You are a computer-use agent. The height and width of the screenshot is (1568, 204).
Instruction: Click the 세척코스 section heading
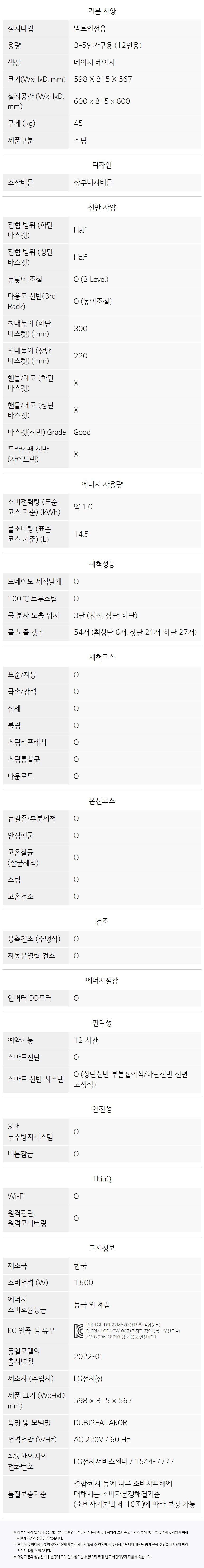click(102, 657)
